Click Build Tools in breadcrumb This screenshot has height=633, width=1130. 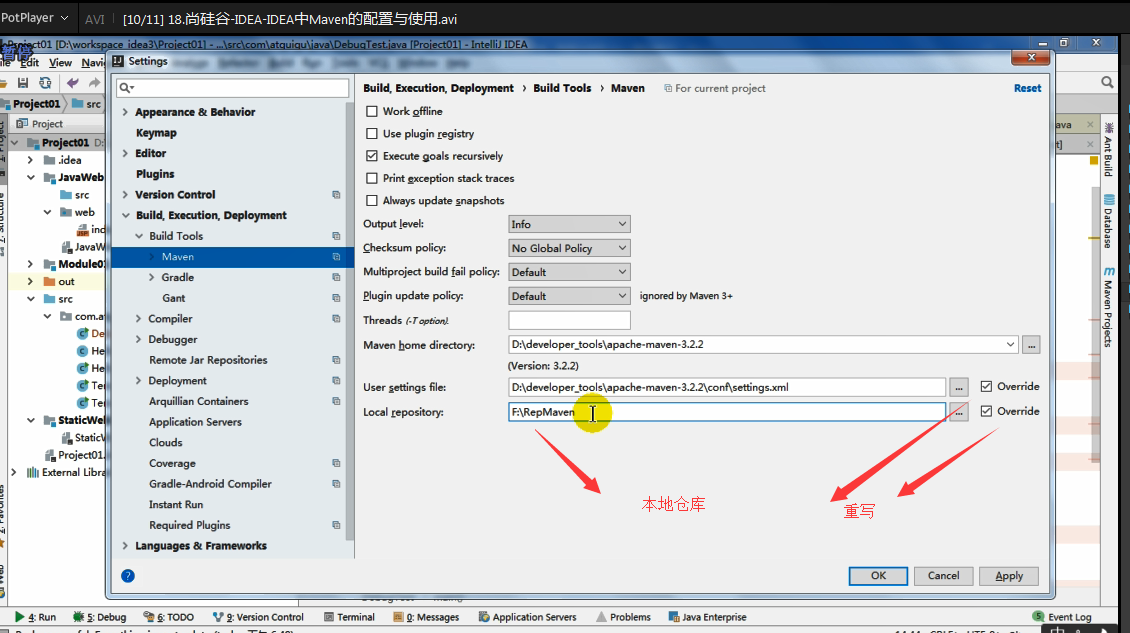(x=562, y=88)
